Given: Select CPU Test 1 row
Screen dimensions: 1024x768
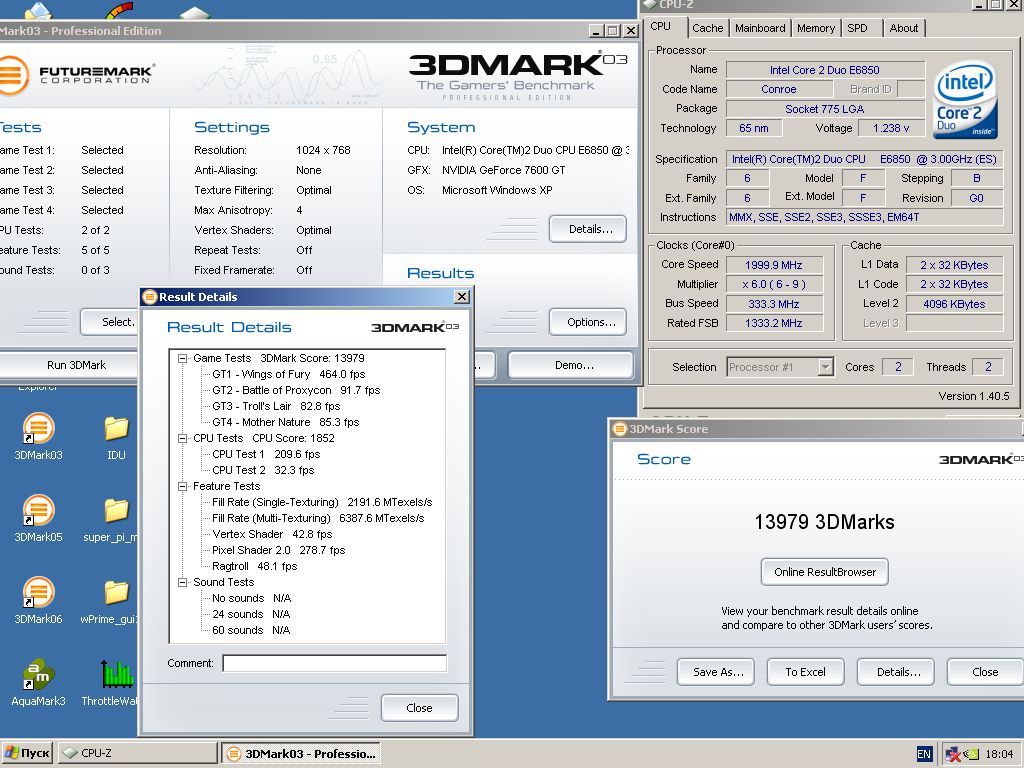Looking at the screenshot, I should click(x=266, y=455).
